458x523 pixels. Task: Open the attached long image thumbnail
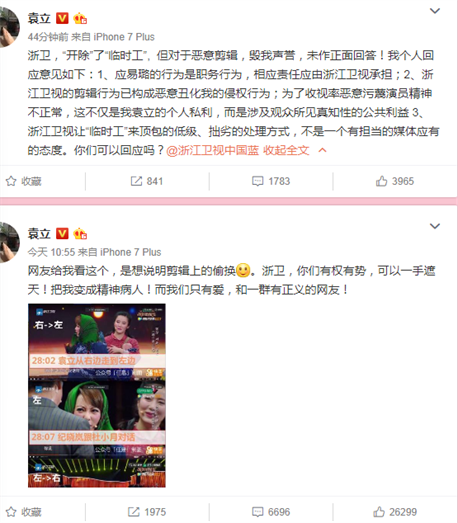coord(97,395)
